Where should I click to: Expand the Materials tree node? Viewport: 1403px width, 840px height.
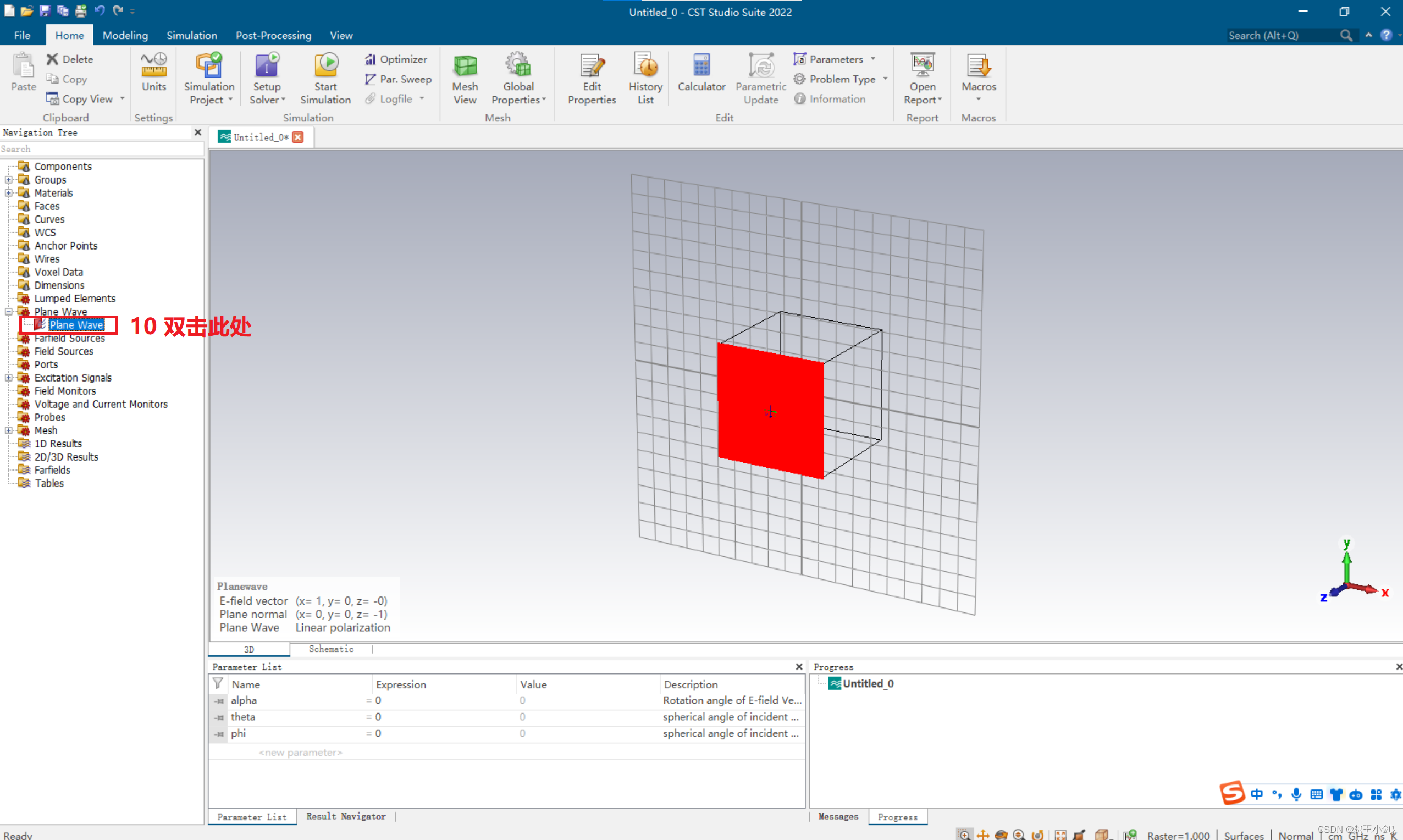click(8, 193)
